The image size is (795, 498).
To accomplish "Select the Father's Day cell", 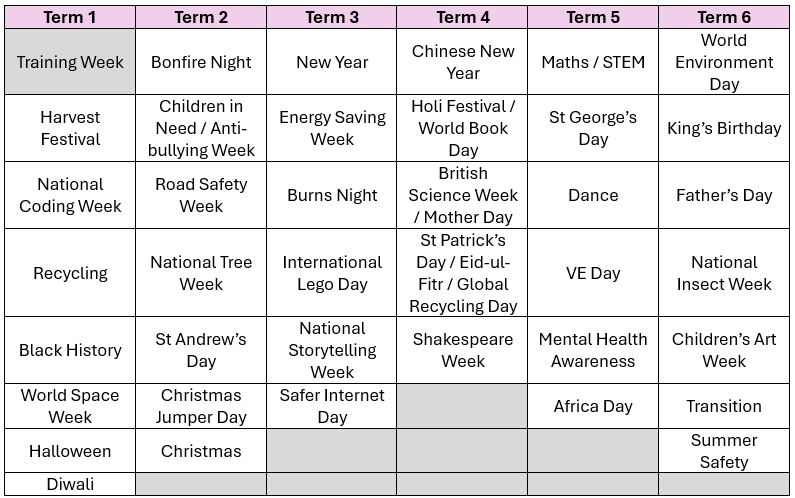I will click(724, 195).
